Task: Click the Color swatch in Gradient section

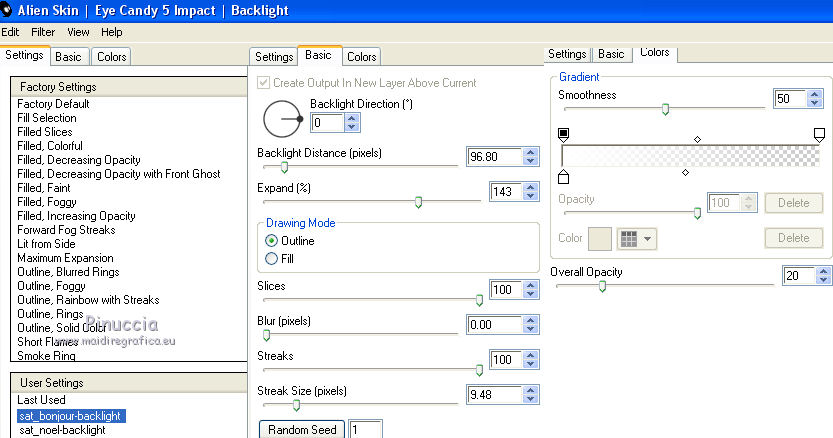Action: 600,239
